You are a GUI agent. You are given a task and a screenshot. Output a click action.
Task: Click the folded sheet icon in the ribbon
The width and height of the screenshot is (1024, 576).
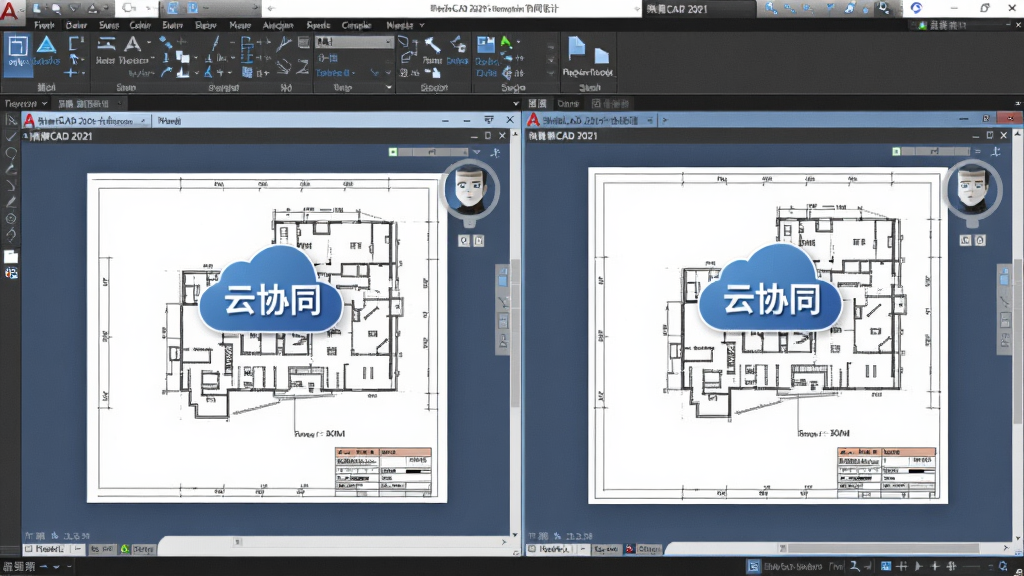tap(601, 56)
